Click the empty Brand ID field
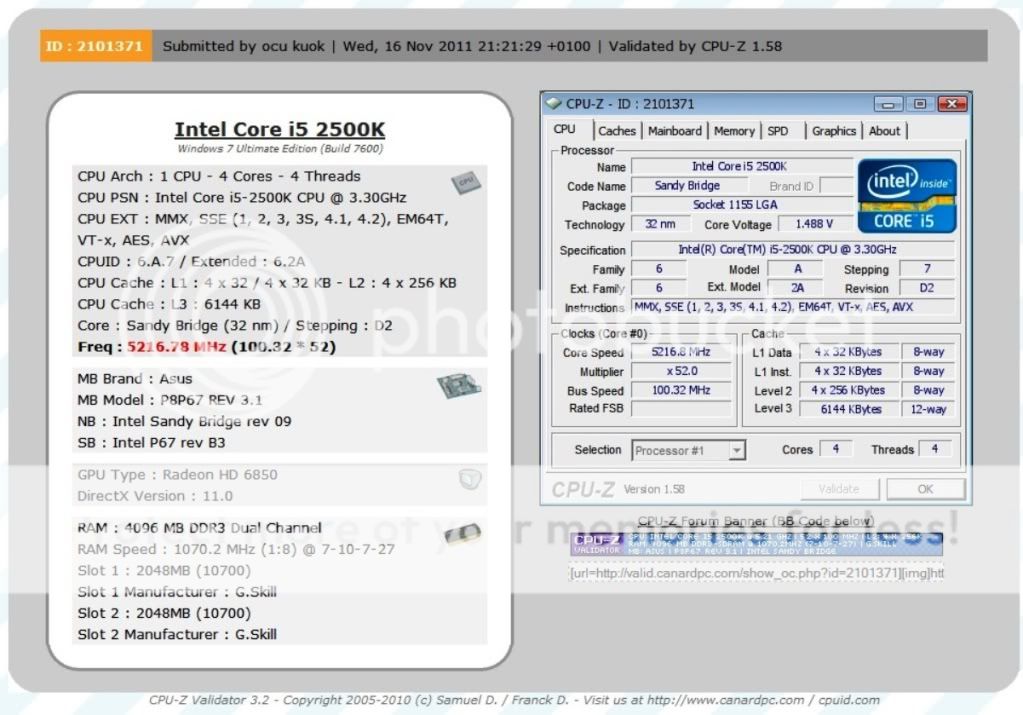This screenshot has width=1023, height=715. pyautogui.click(x=836, y=185)
